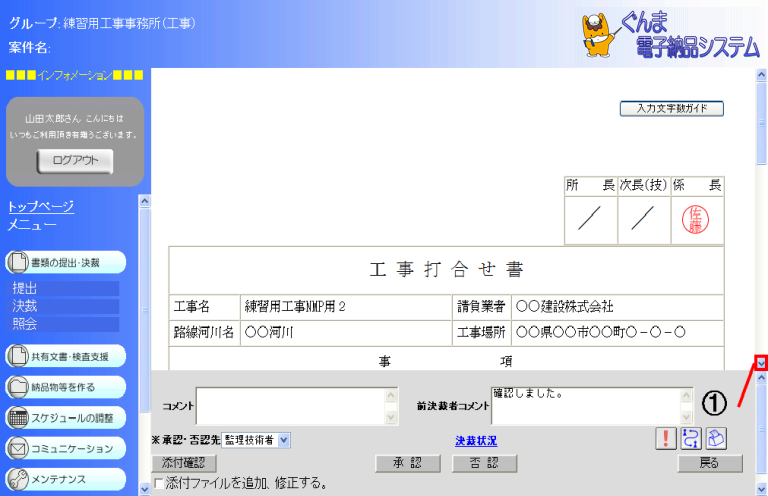This screenshot has height=496, width=768.
Task: Open the コミュニケーション menu
Action: [66, 449]
